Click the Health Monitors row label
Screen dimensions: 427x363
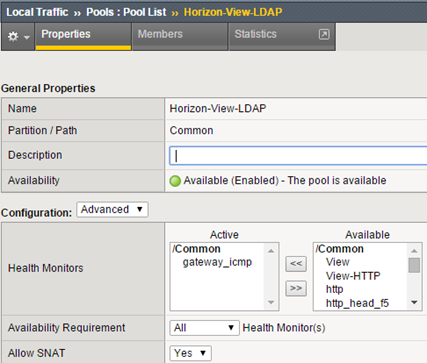(x=46, y=268)
